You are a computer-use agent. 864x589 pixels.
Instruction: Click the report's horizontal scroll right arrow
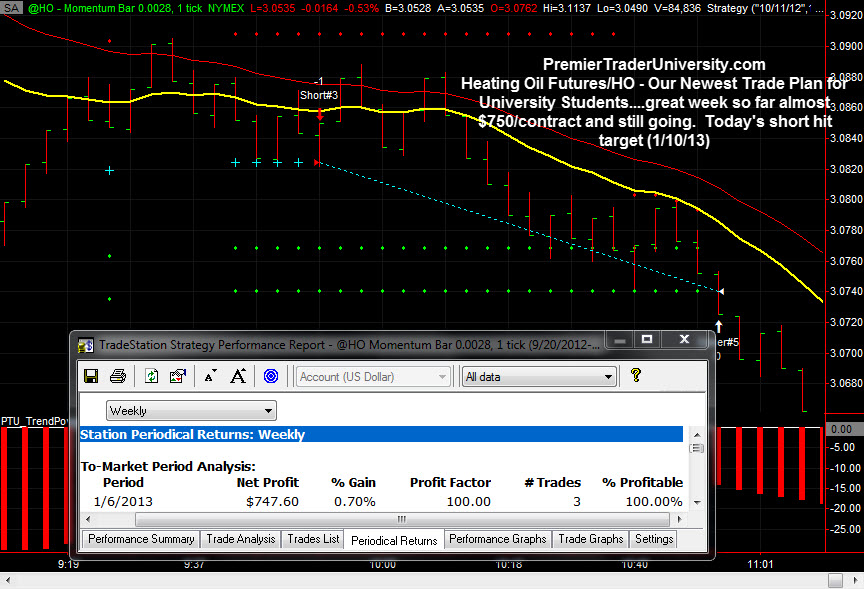coord(679,519)
